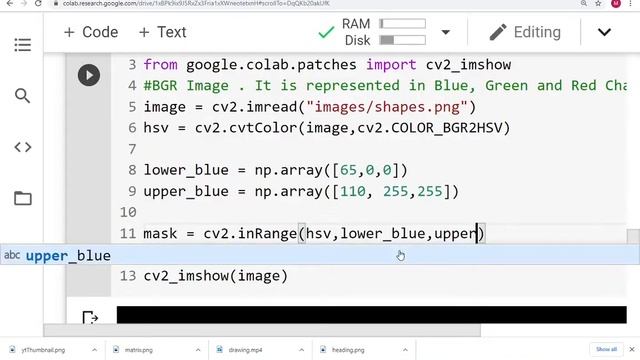Image resolution: width=640 pixels, height=360 pixels.
Task: Open downloaded file matrix.png
Action: tap(138, 350)
